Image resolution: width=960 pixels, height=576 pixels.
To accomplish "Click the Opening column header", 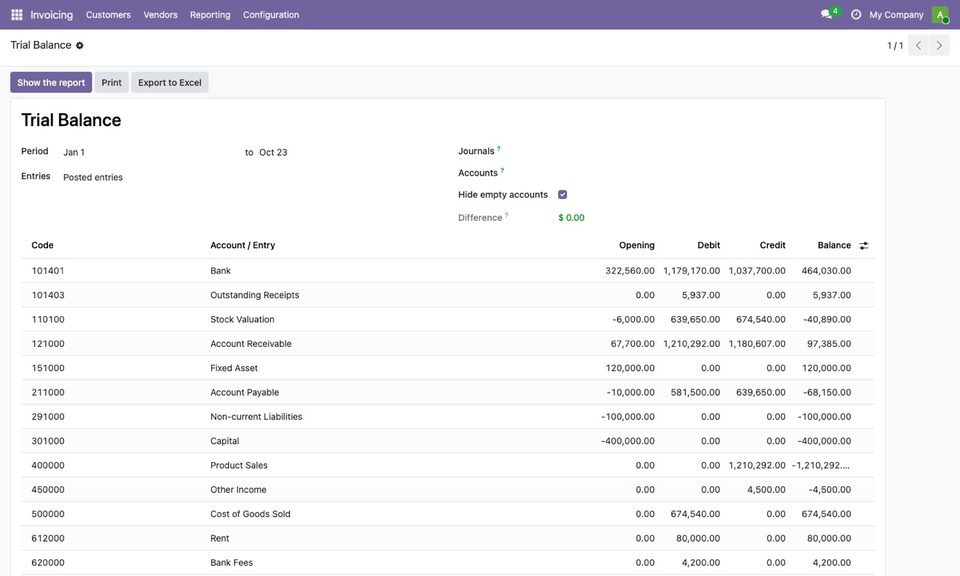I will [x=636, y=245].
